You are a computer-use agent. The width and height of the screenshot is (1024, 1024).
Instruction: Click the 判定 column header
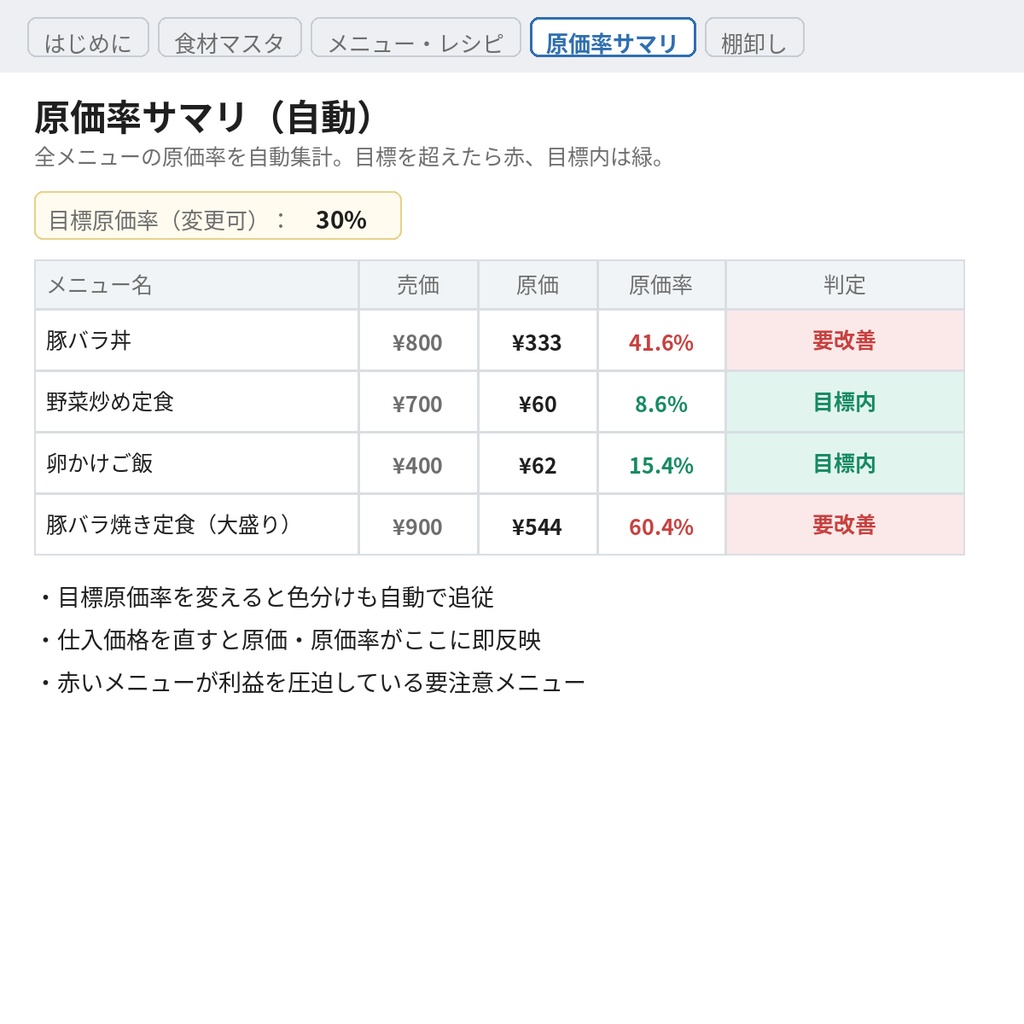click(x=844, y=285)
